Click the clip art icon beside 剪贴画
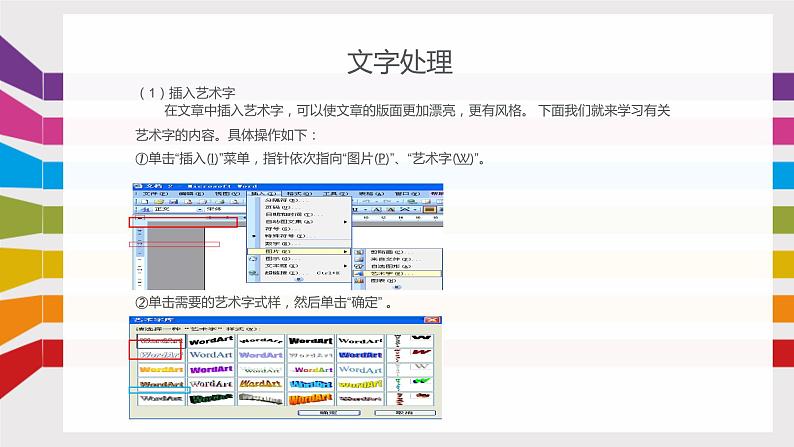The width and height of the screenshot is (794, 447). tap(359, 252)
